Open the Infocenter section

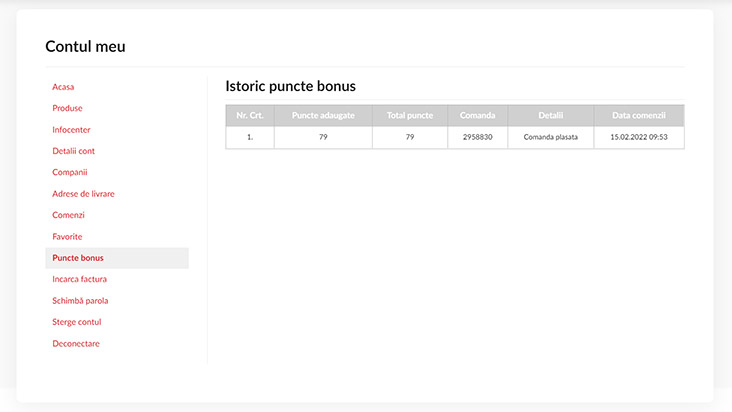coord(71,130)
